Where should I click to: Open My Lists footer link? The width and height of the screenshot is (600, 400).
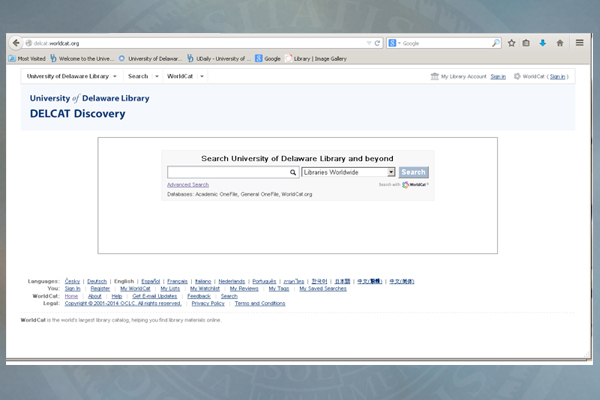170,289
